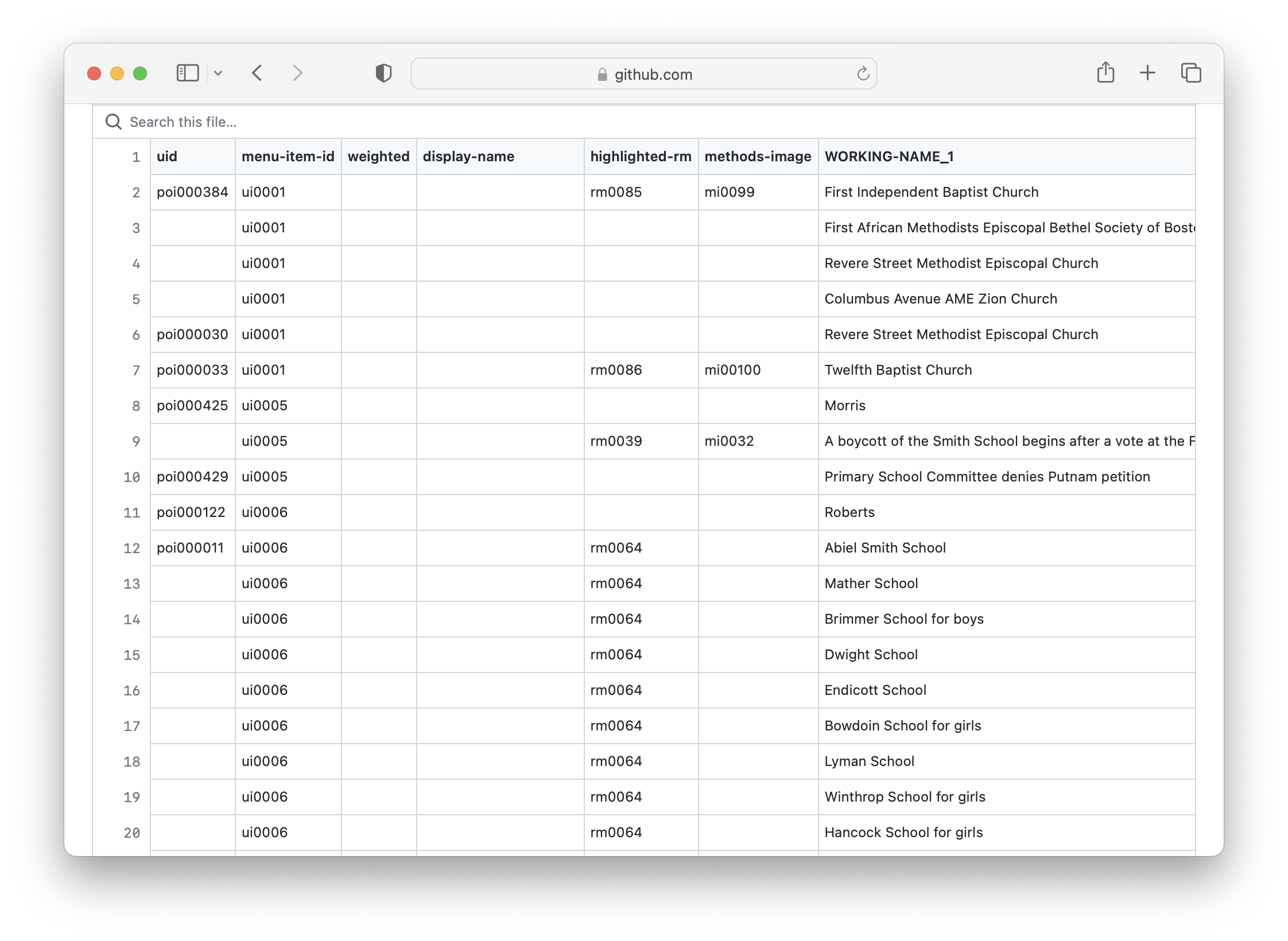Reload the page with refresh icon
The width and height of the screenshot is (1288, 941).
coord(863,74)
